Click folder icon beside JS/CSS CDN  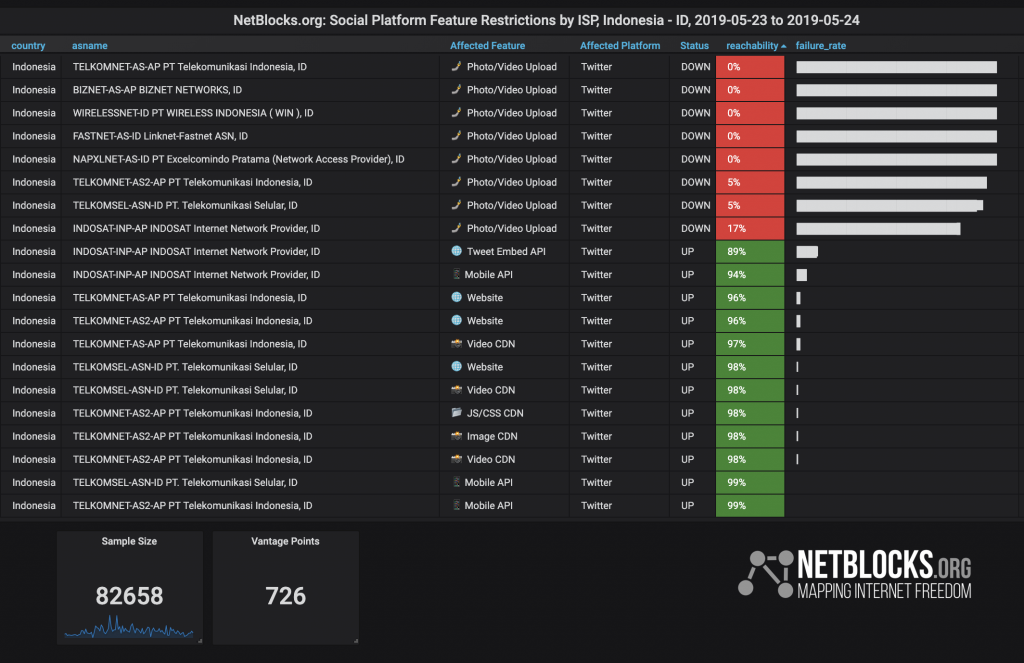[x=456, y=413]
